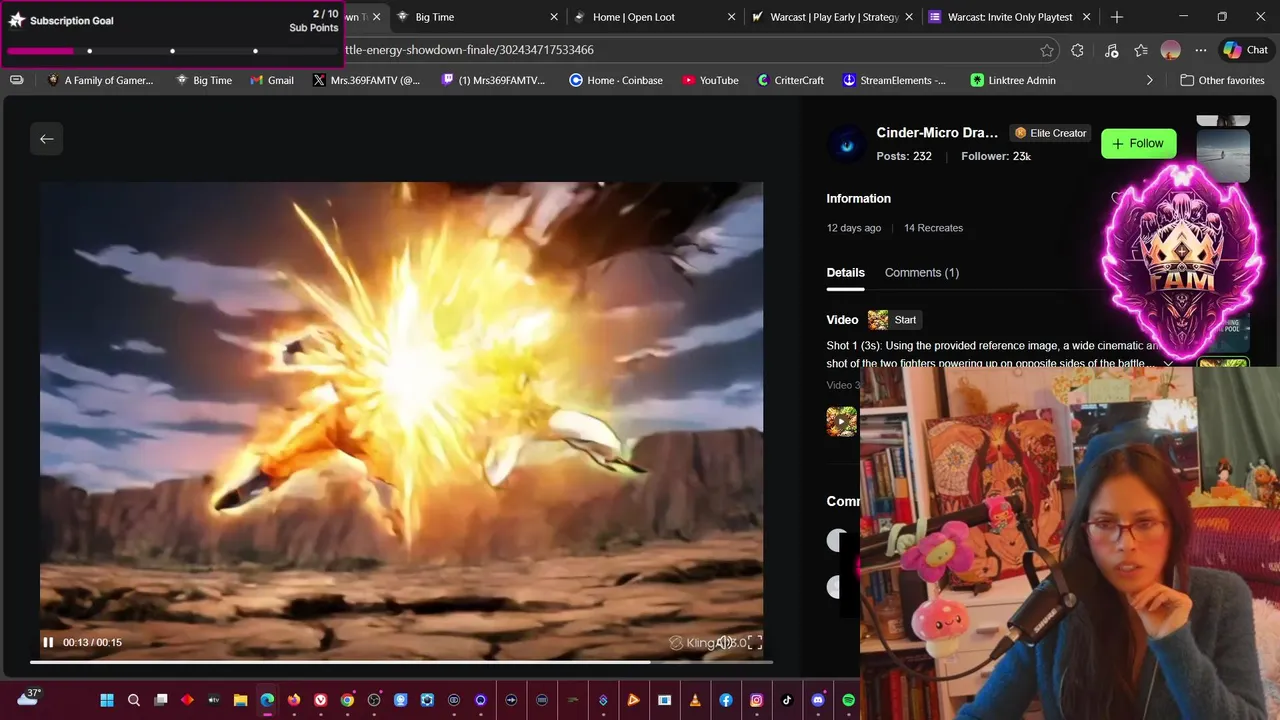Image resolution: width=1280 pixels, height=720 pixels.
Task: Open the A Family of Gamer... bookmark
Action: pos(100,80)
